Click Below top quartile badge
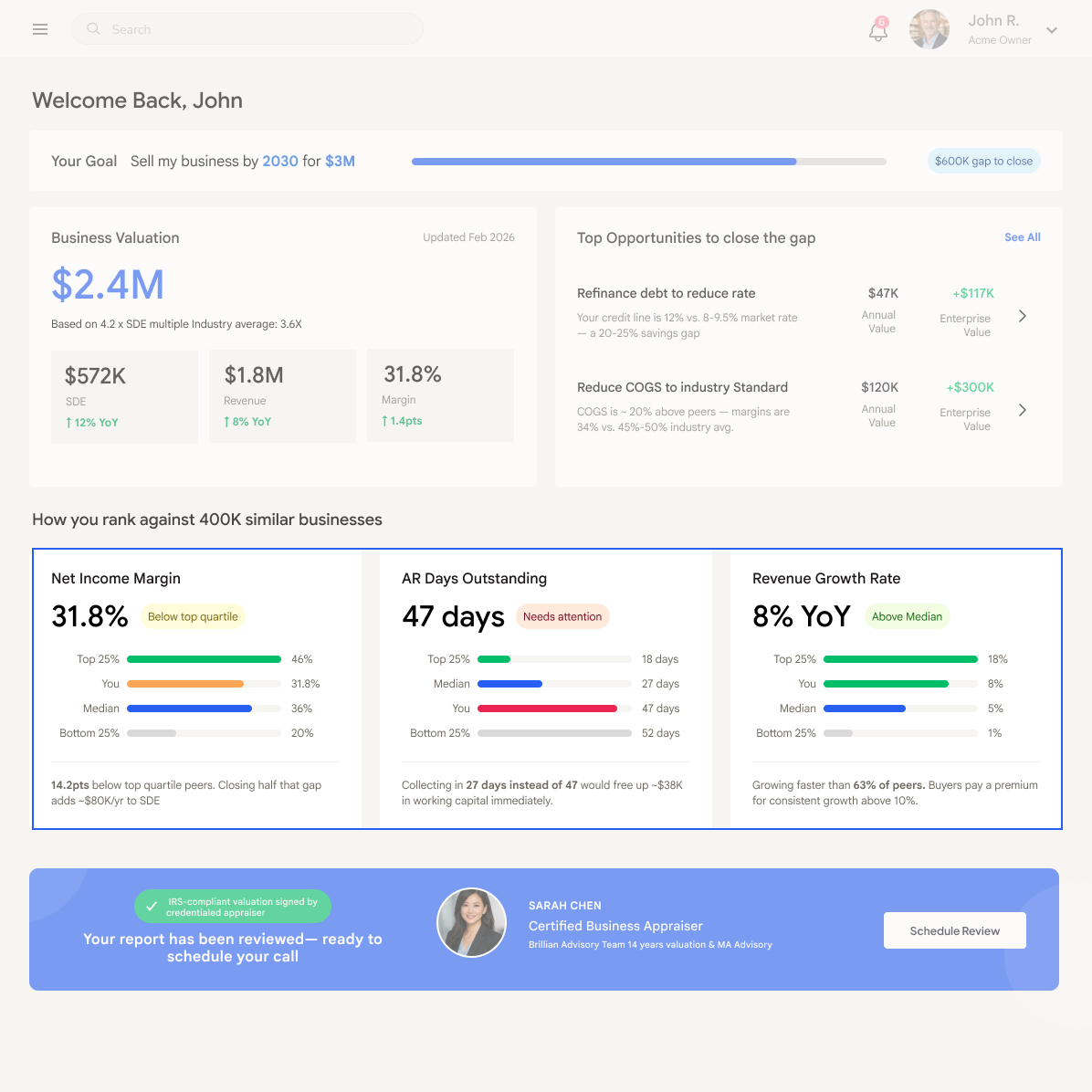The height and width of the screenshot is (1092, 1092). (x=193, y=616)
